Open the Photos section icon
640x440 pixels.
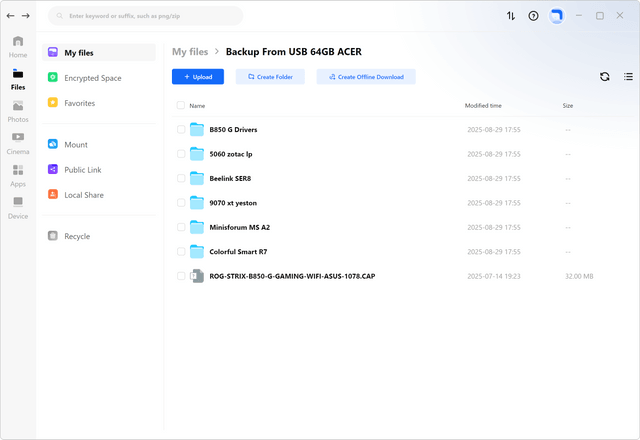(x=18, y=106)
